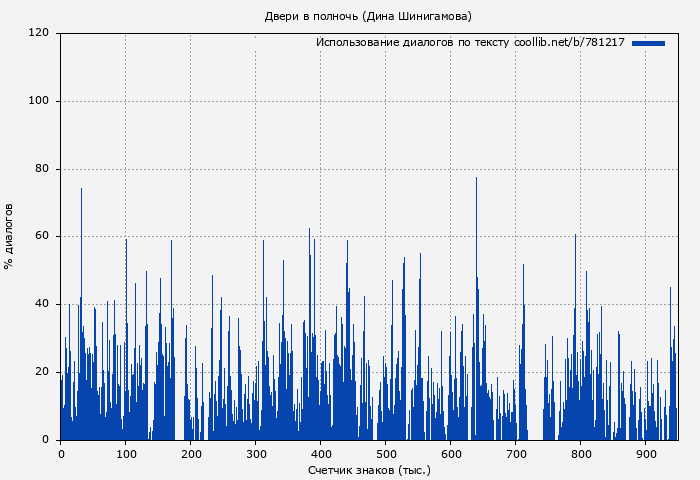Screen dimensions: 700x480
Task: Click the legend text with coollib.net/b/781217
Action: click(x=470, y=43)
